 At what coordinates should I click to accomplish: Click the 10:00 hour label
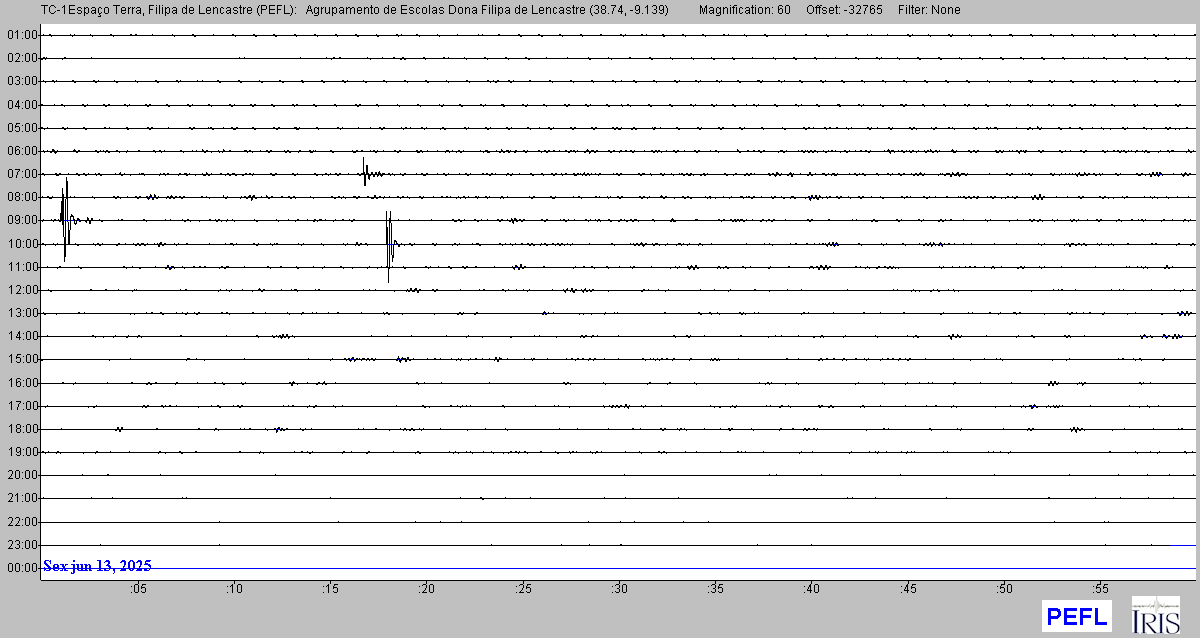[22, 244]
